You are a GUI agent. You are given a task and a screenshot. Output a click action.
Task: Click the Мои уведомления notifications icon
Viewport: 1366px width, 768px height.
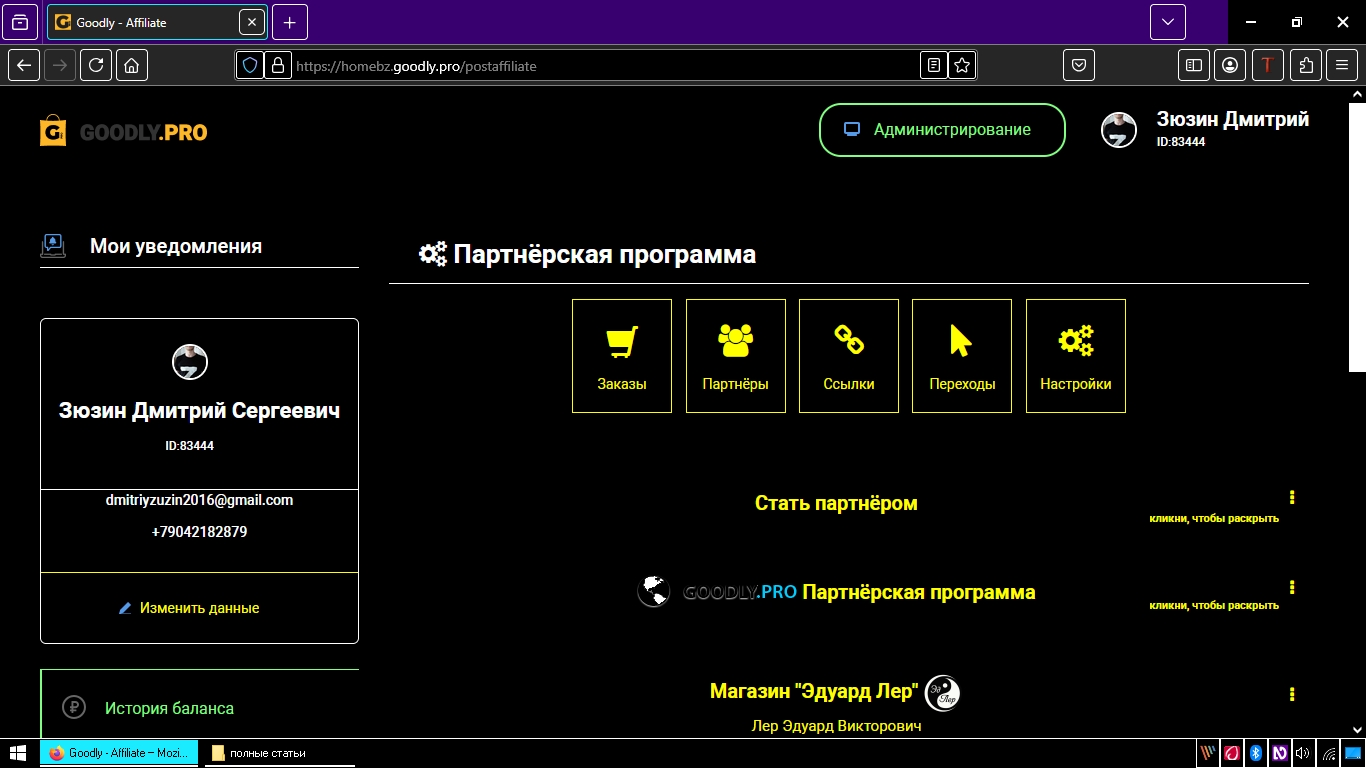point(53,246)
